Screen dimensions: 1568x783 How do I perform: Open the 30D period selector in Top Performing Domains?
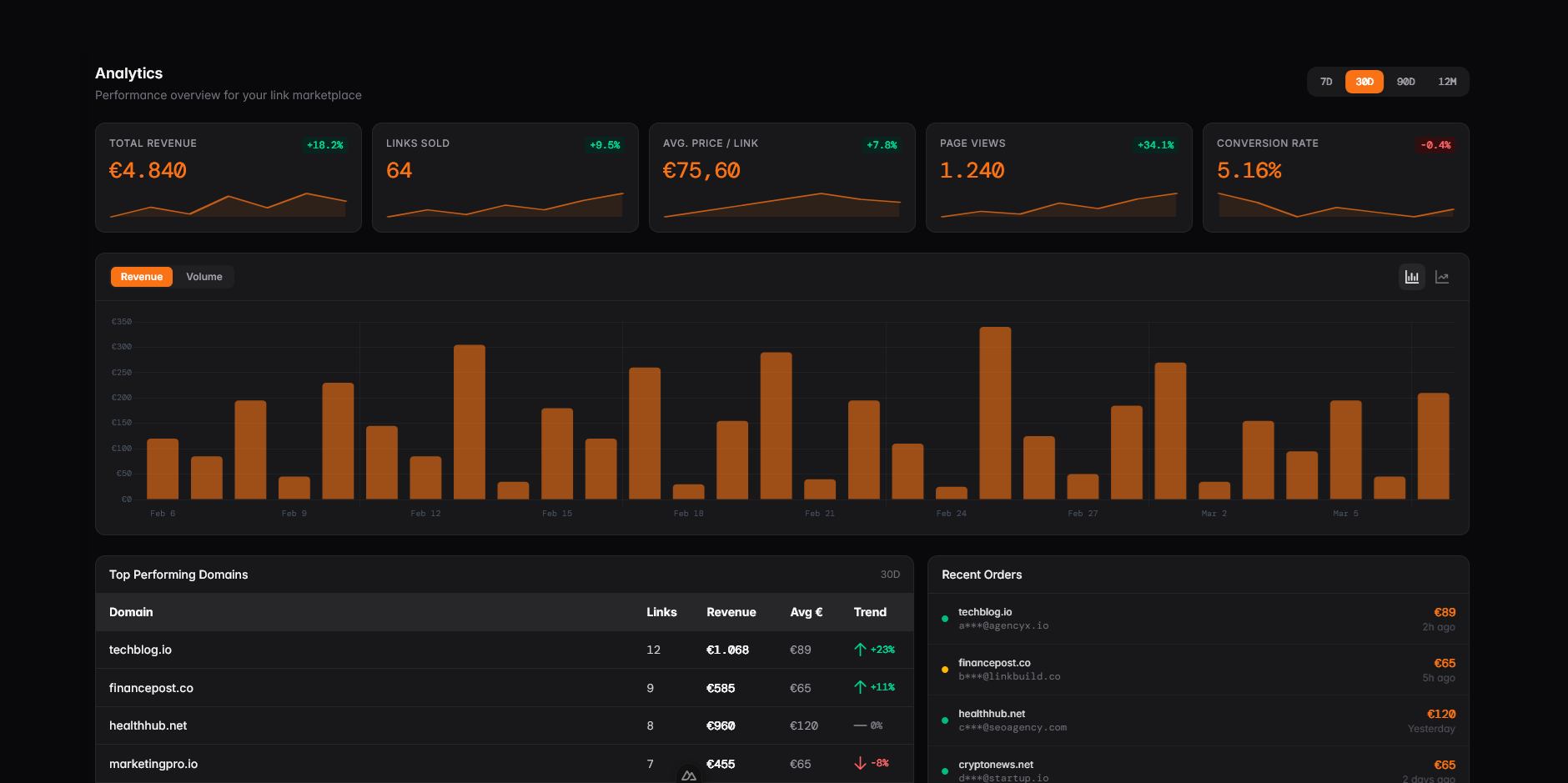point(889,574)
